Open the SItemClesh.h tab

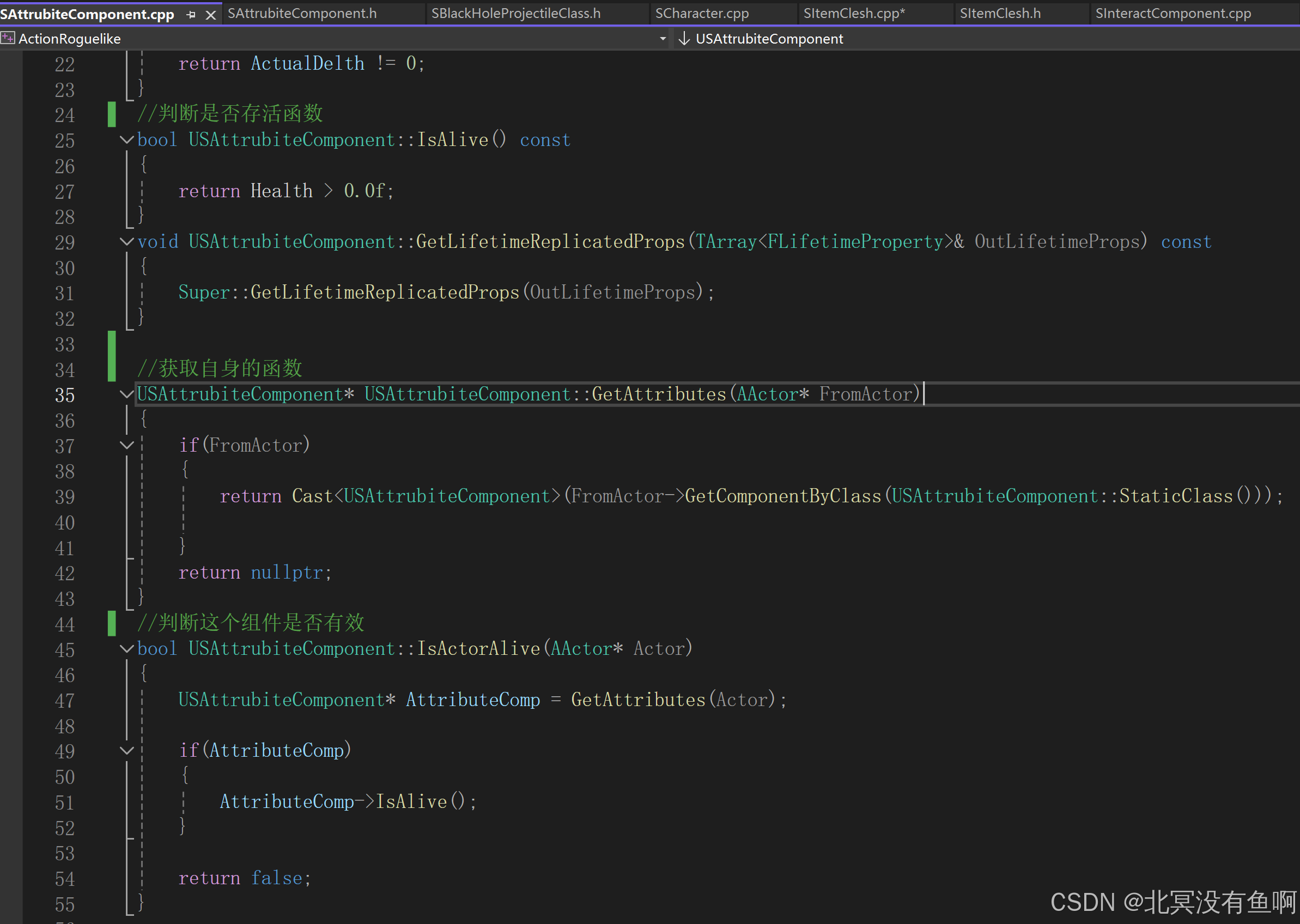coord(1000,13)
